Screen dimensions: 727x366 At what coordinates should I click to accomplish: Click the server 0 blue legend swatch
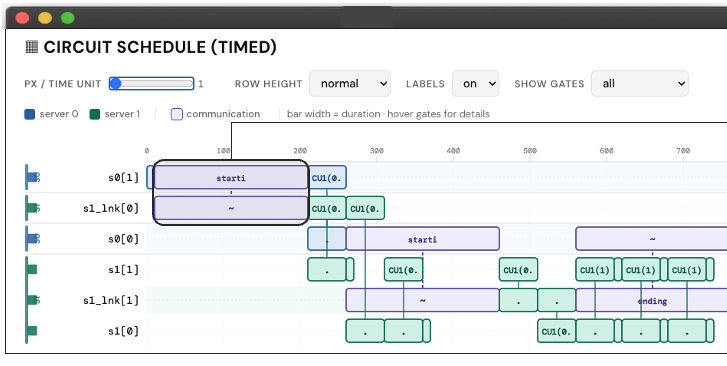30,114
